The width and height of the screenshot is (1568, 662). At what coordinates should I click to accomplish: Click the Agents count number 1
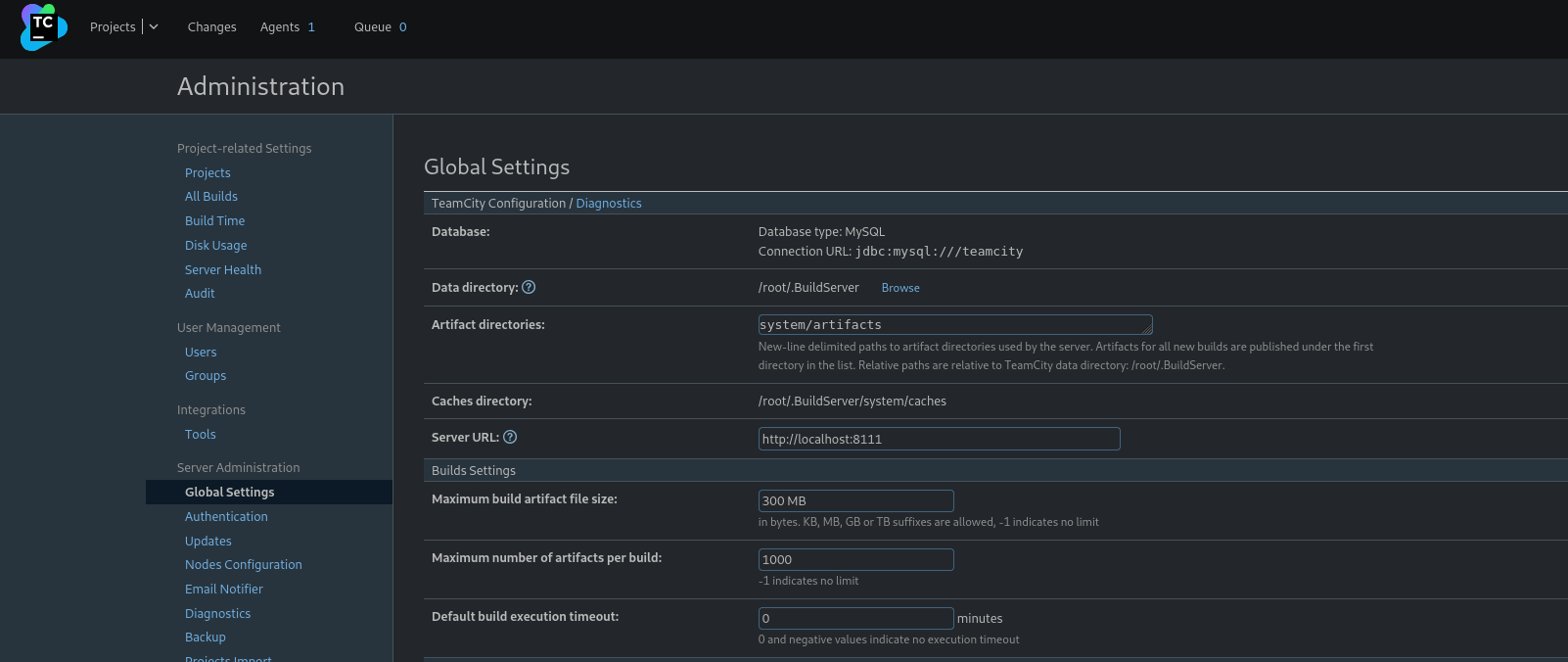tap(311, 27)
